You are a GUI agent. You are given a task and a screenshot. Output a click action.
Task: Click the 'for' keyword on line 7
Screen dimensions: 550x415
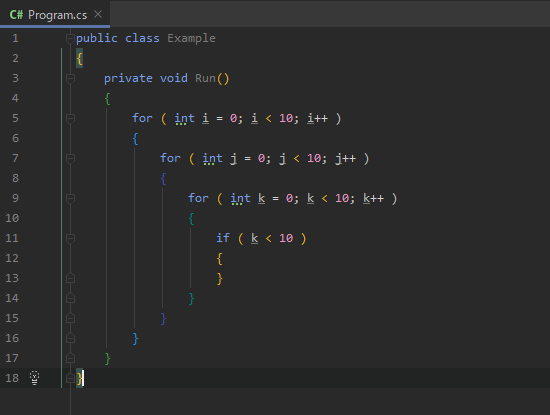pyautogui.click(x=170, y=158)
